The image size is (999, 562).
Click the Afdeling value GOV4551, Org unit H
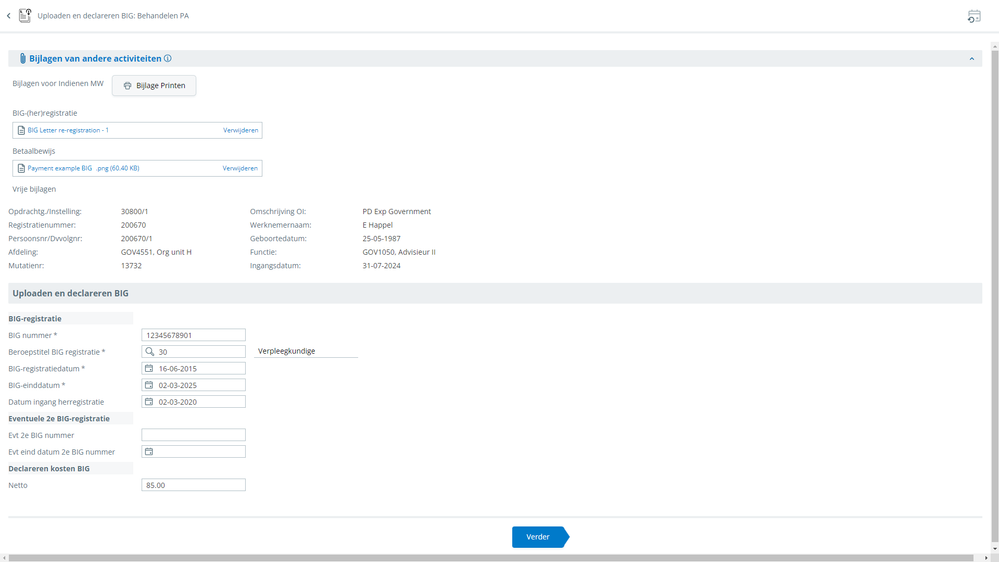[x=156, y=252]
